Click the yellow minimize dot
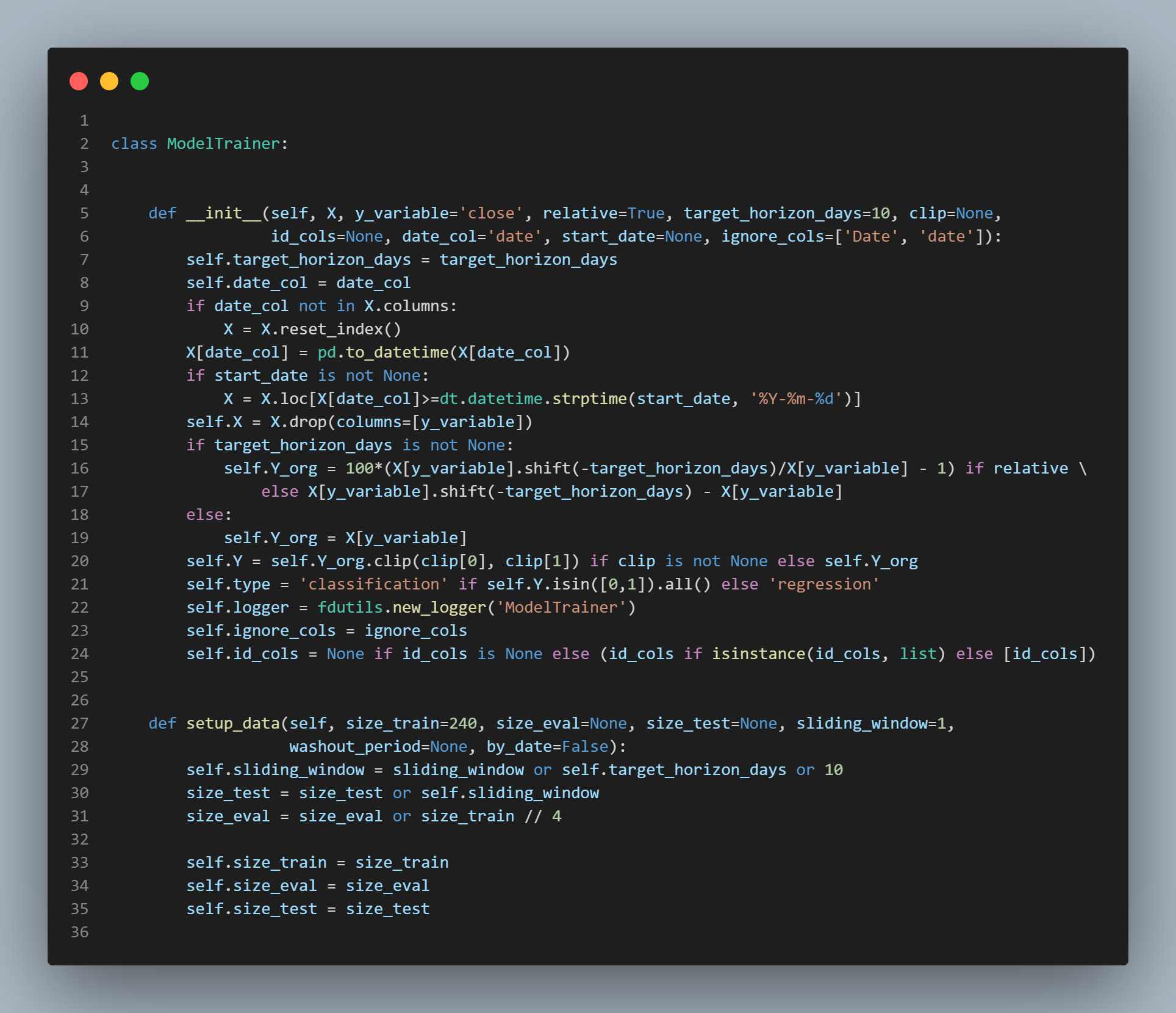Image resolution: width=1176 pixels, height=1013 pixels. tap(109, 81)
